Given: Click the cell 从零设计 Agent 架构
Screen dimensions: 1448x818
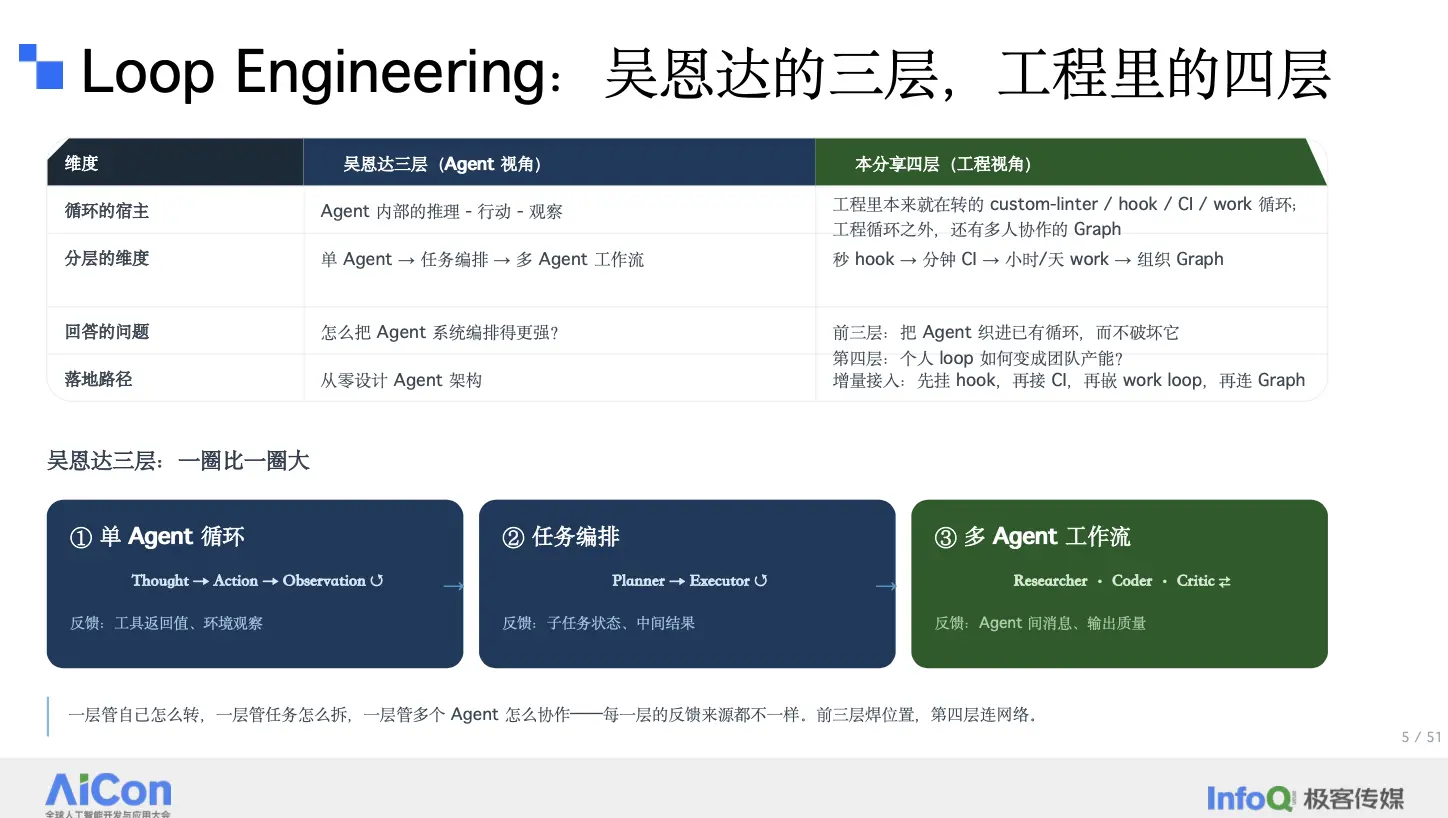Looking at the screenshot, I should 401,380.
